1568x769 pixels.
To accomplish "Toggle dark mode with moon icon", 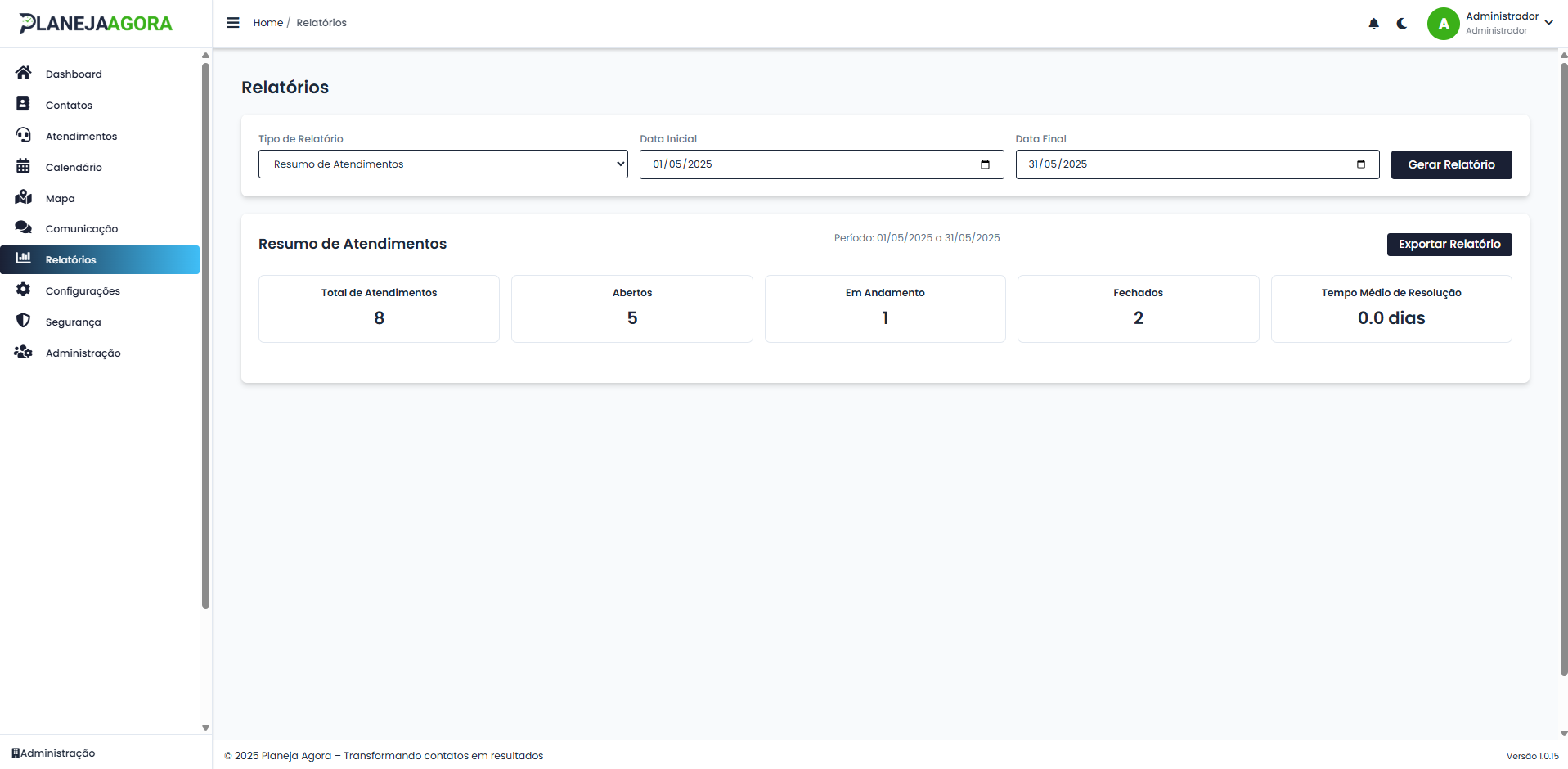I will click(1402, 24).
